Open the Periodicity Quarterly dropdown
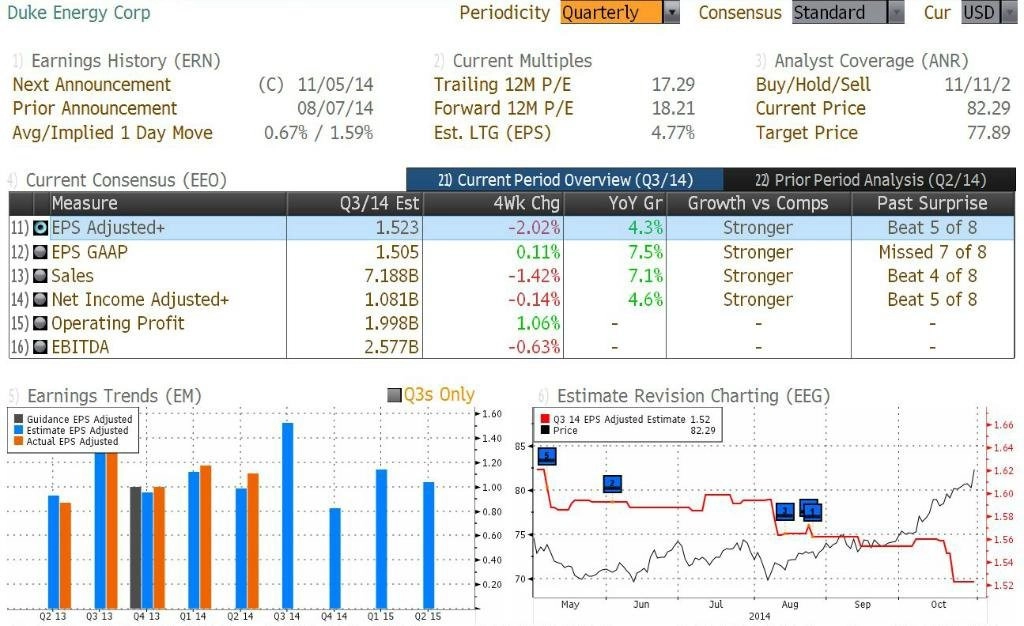The height and width of the screenshot is (626, 1024). click(x=620, y=12)
